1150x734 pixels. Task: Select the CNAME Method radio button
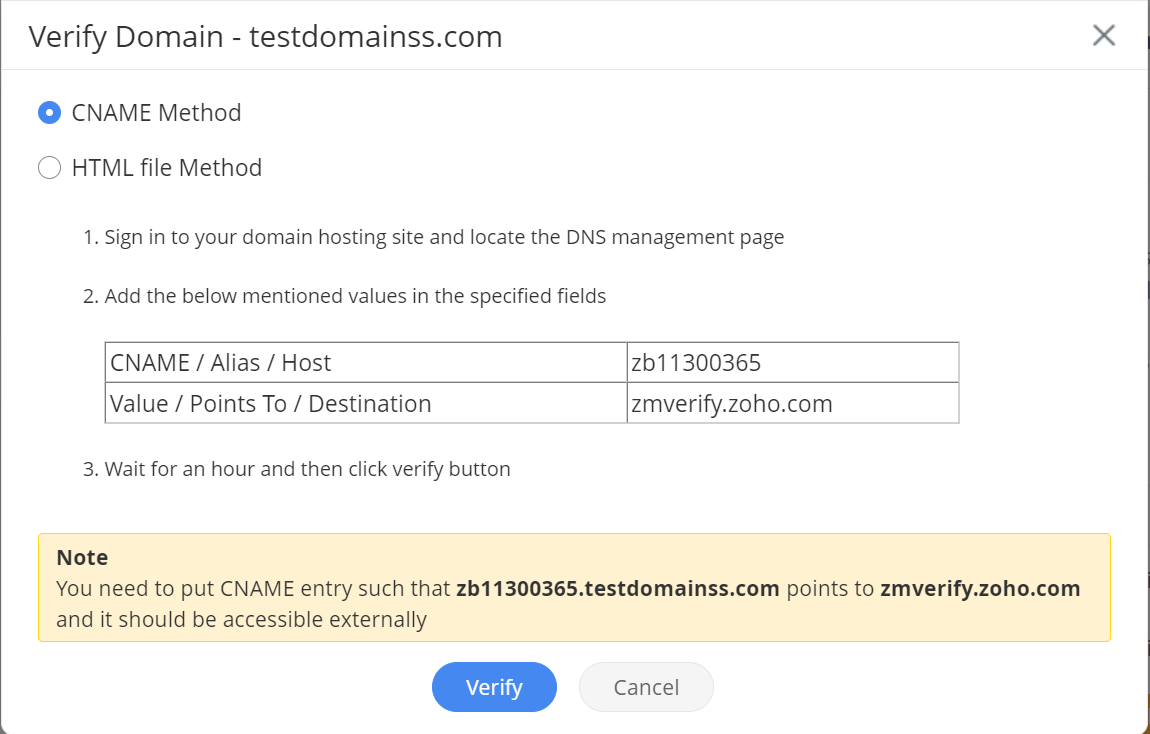point(49,113)
